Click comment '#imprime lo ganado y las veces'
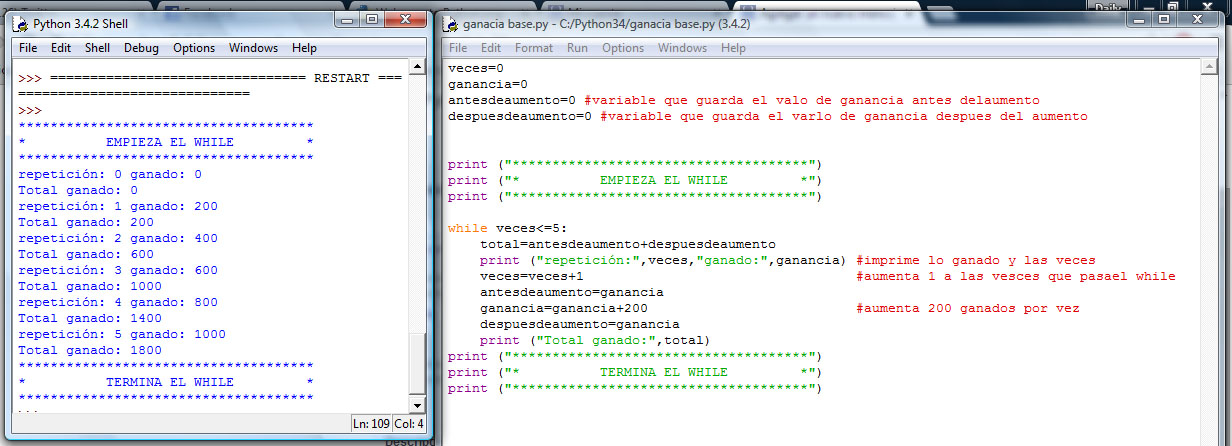This screenshot has height=446, width=1232. tap(976, 260)
